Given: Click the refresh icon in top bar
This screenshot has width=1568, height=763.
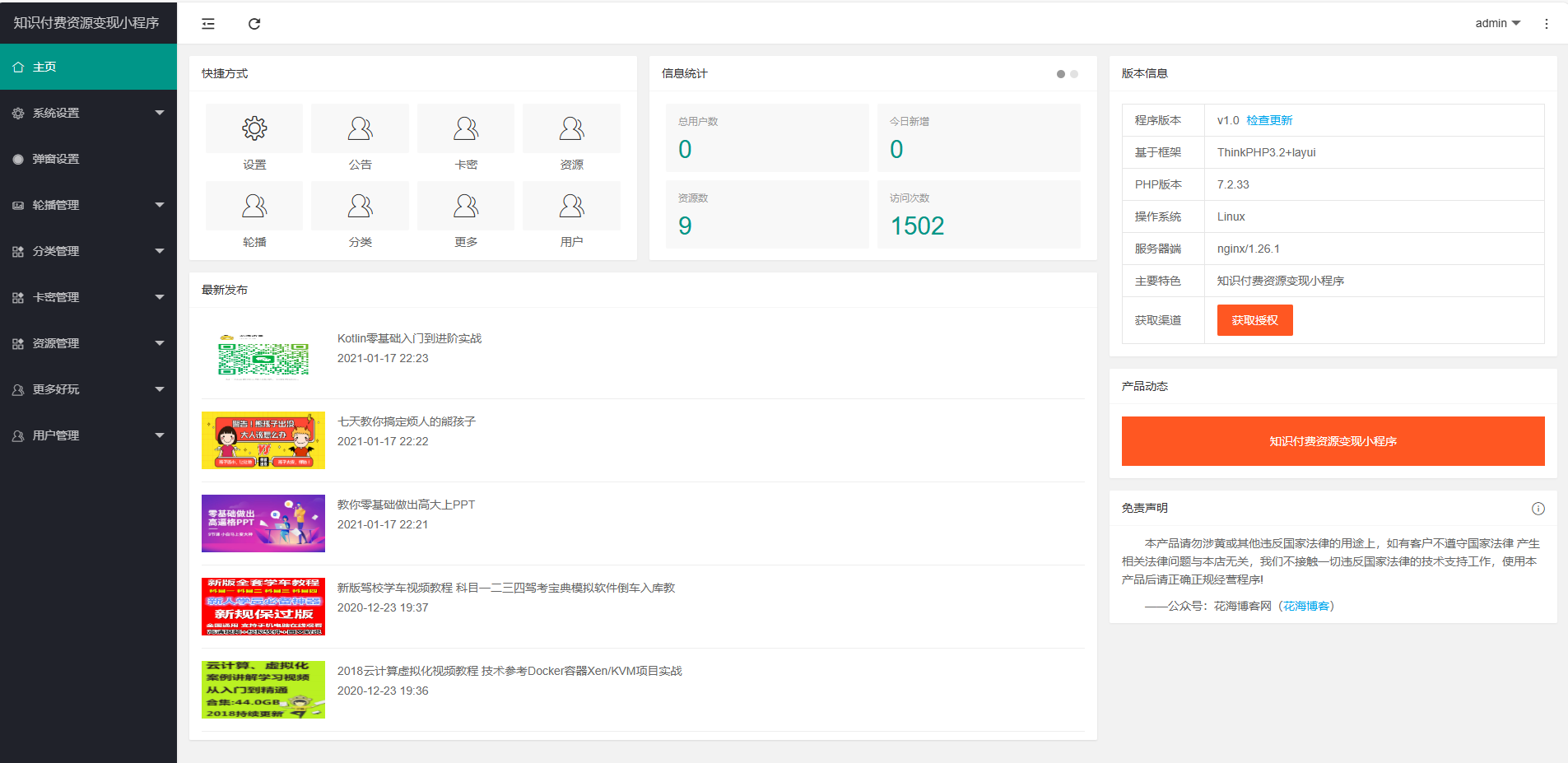Looking at the screenshot, I should [254, 24].
